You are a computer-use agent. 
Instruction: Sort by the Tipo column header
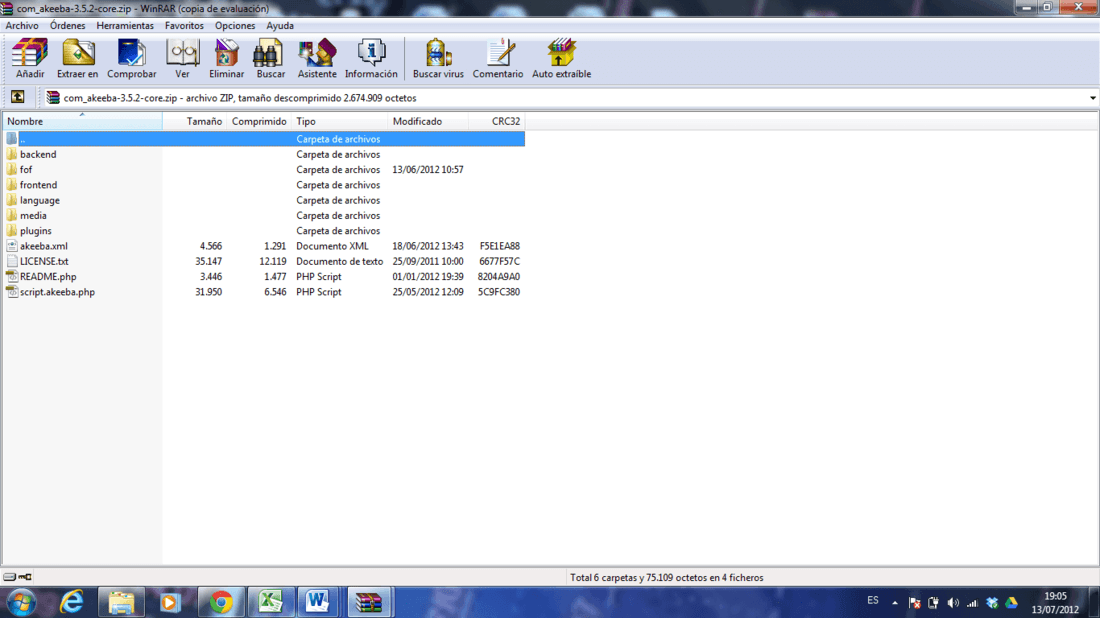point(339,121)
